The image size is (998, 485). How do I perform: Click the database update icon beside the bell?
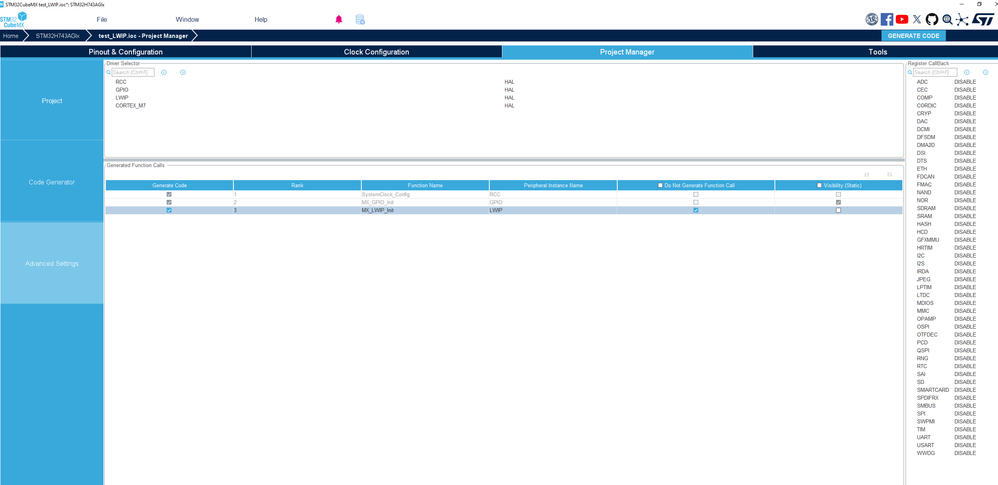tap(360, 19)
